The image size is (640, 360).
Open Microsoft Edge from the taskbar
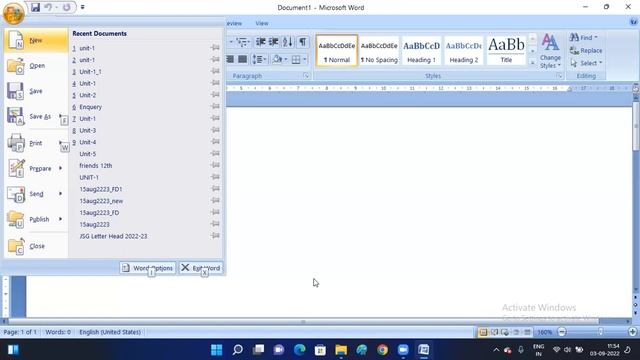click(x=300, y=350)
